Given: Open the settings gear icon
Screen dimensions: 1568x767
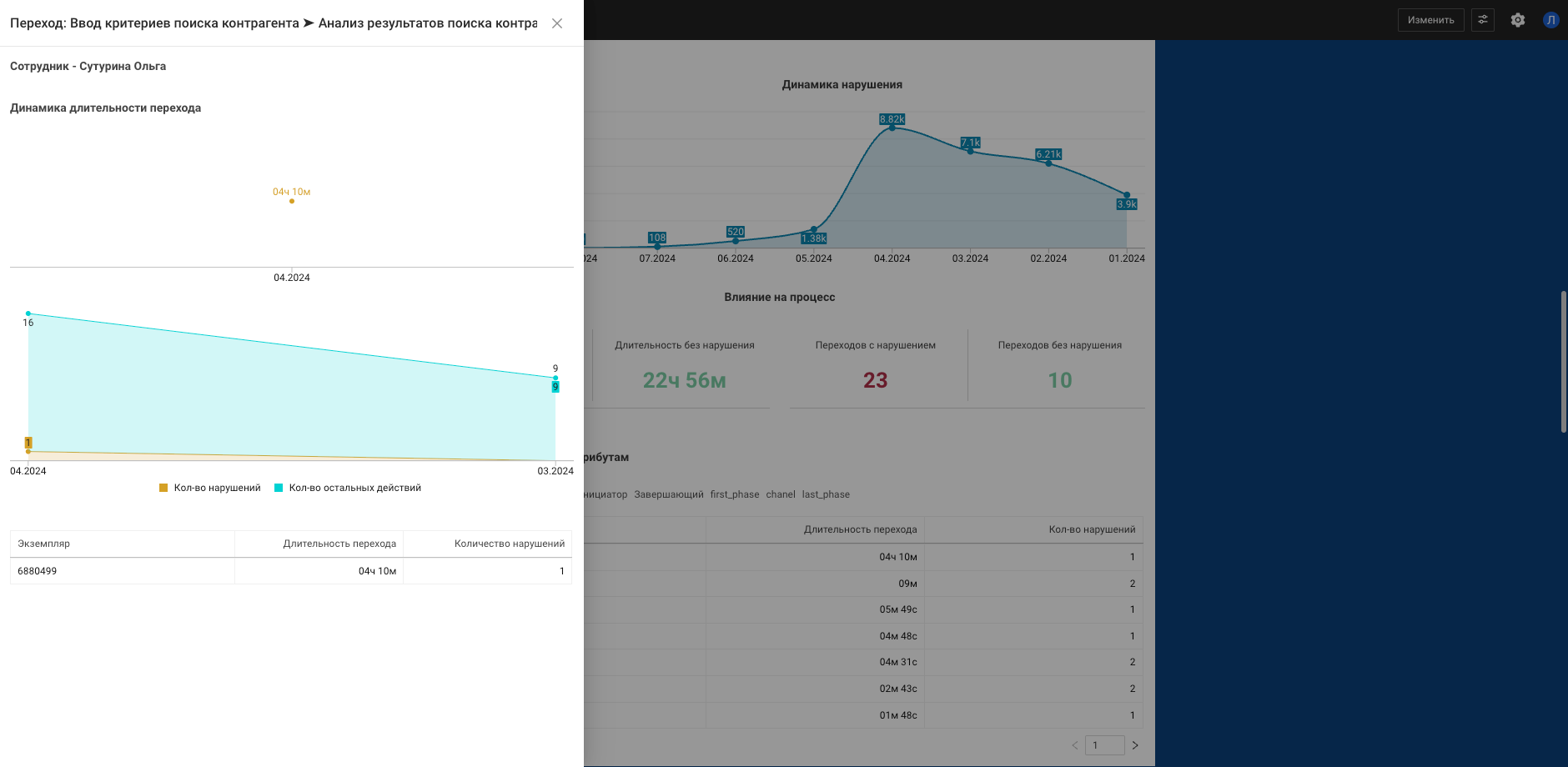Looking at the screenshot, I should [1518, 20].
